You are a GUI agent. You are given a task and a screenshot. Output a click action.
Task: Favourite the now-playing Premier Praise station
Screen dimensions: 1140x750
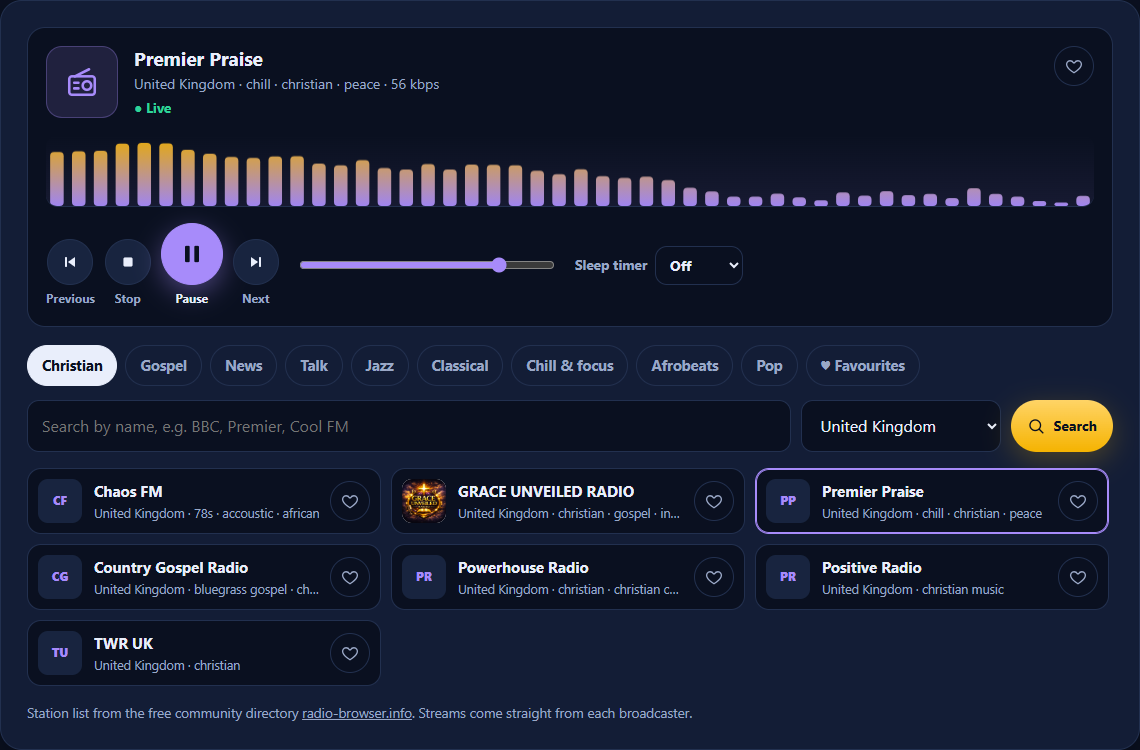[x=1074, y=66]
